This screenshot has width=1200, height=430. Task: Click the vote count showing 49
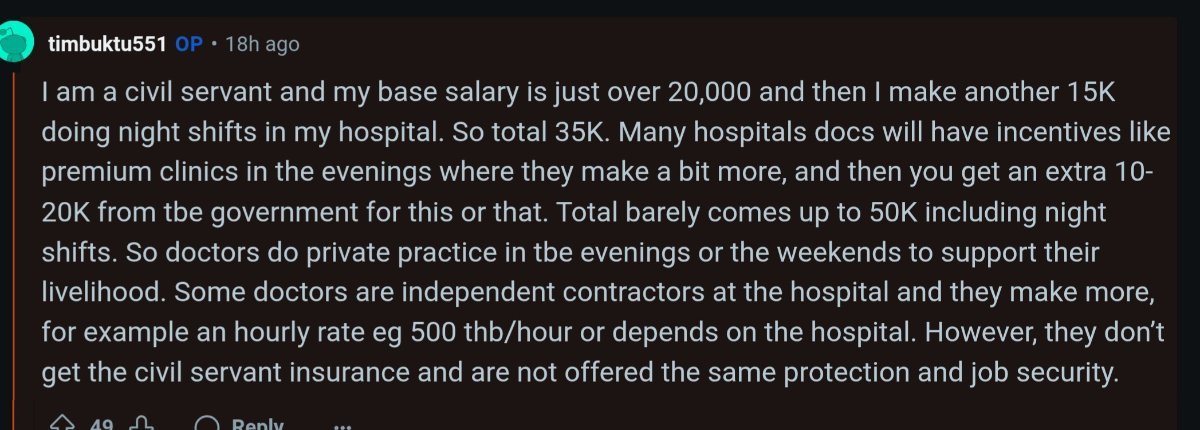(101, 423)
